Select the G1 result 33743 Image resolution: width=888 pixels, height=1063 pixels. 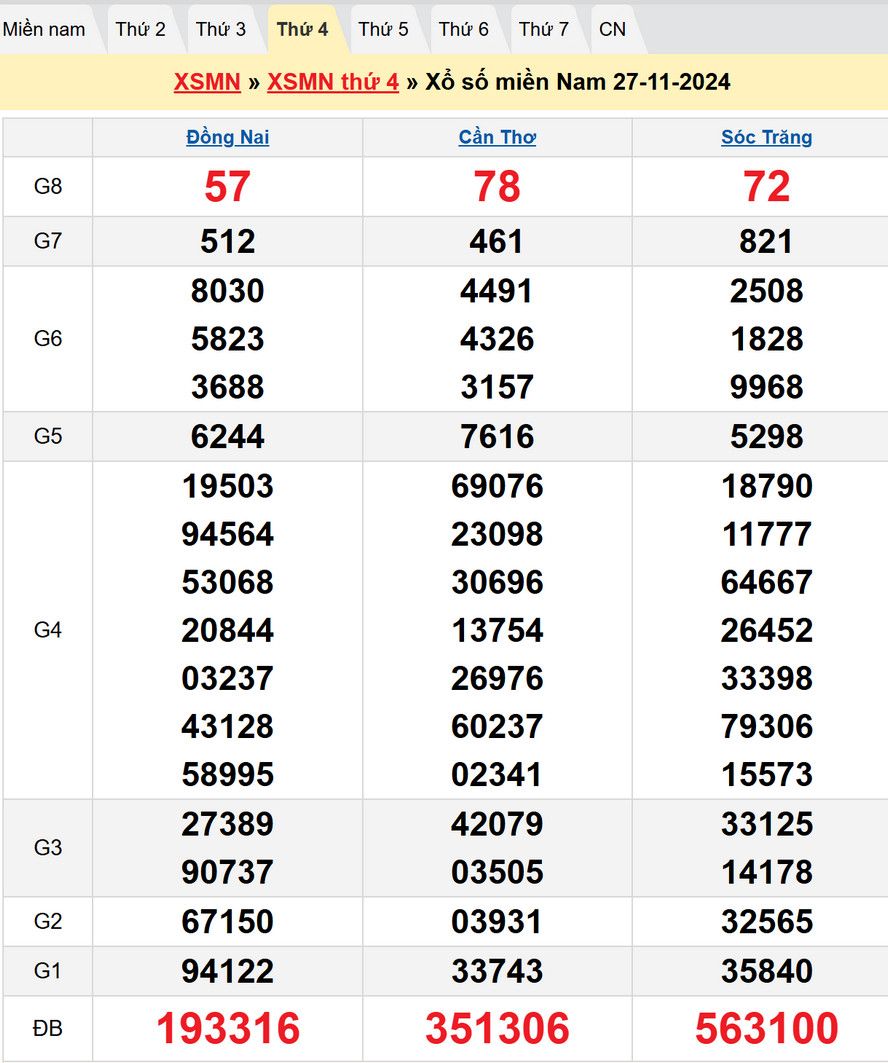[497, 971]
